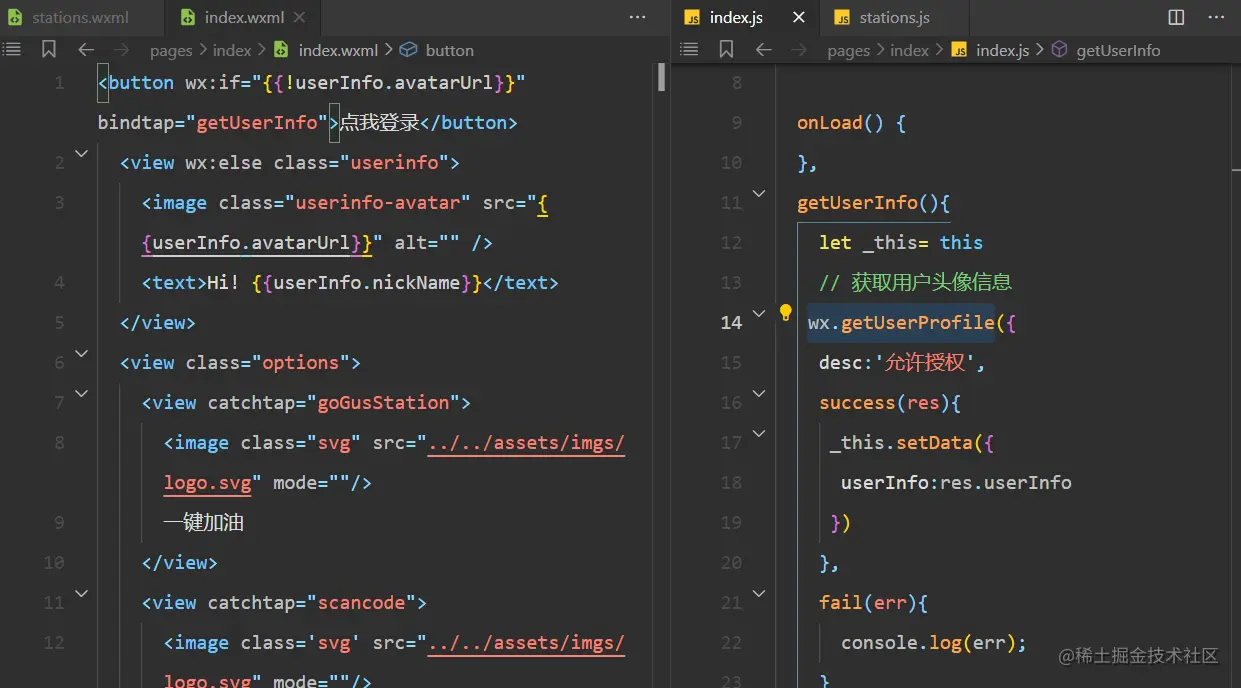Screen dimensions: 1241x688
Task: Click 'userInfo:res.userInfo' on line 18
Action: pyautogui.click(x=956, y=482)
